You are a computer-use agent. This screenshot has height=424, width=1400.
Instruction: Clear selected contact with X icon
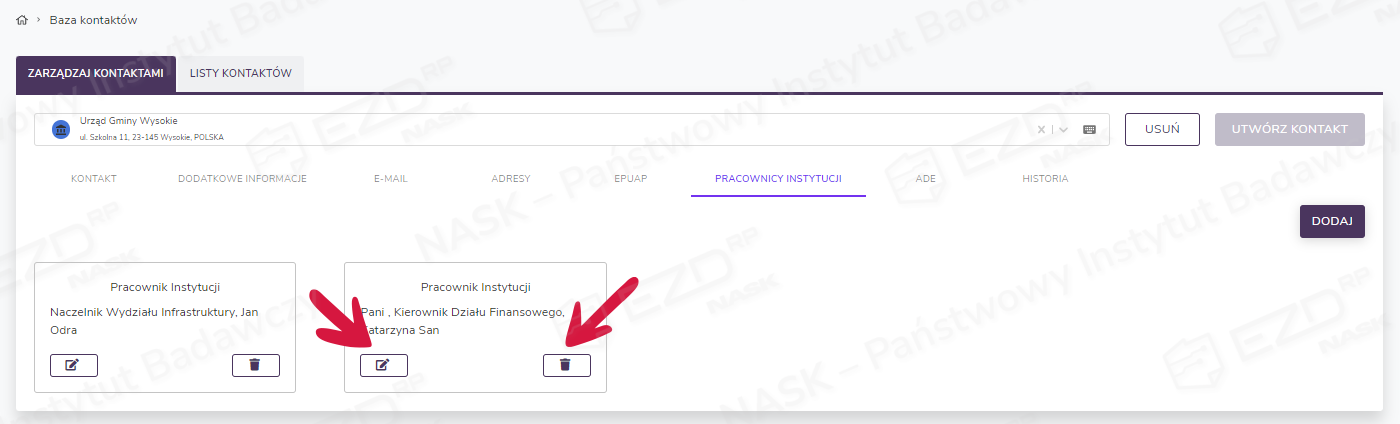pos(1041,129)
